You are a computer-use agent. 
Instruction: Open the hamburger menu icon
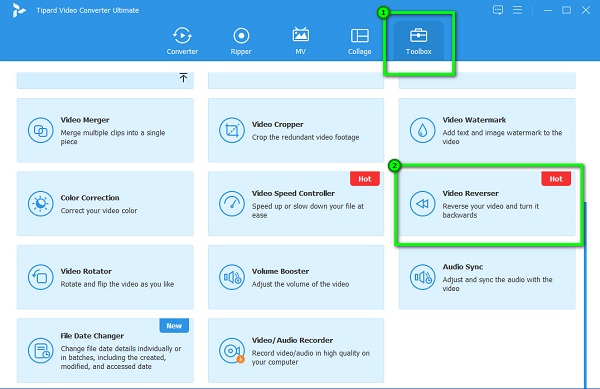[517, 10]
